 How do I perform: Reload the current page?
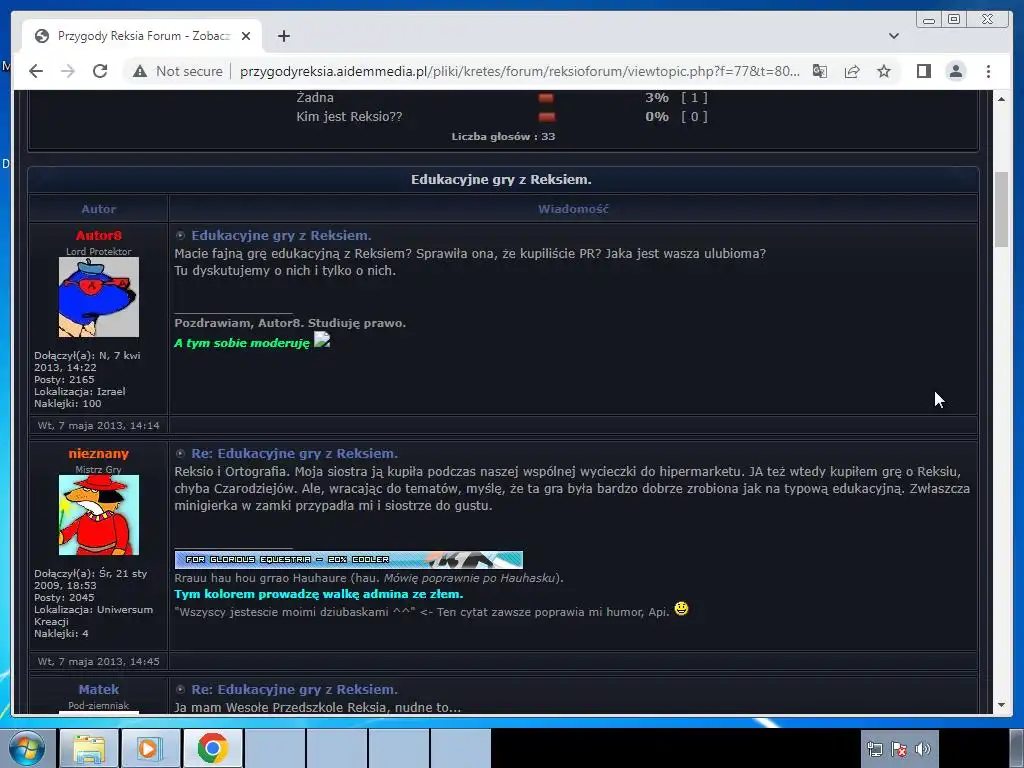(x=100, y=71)
